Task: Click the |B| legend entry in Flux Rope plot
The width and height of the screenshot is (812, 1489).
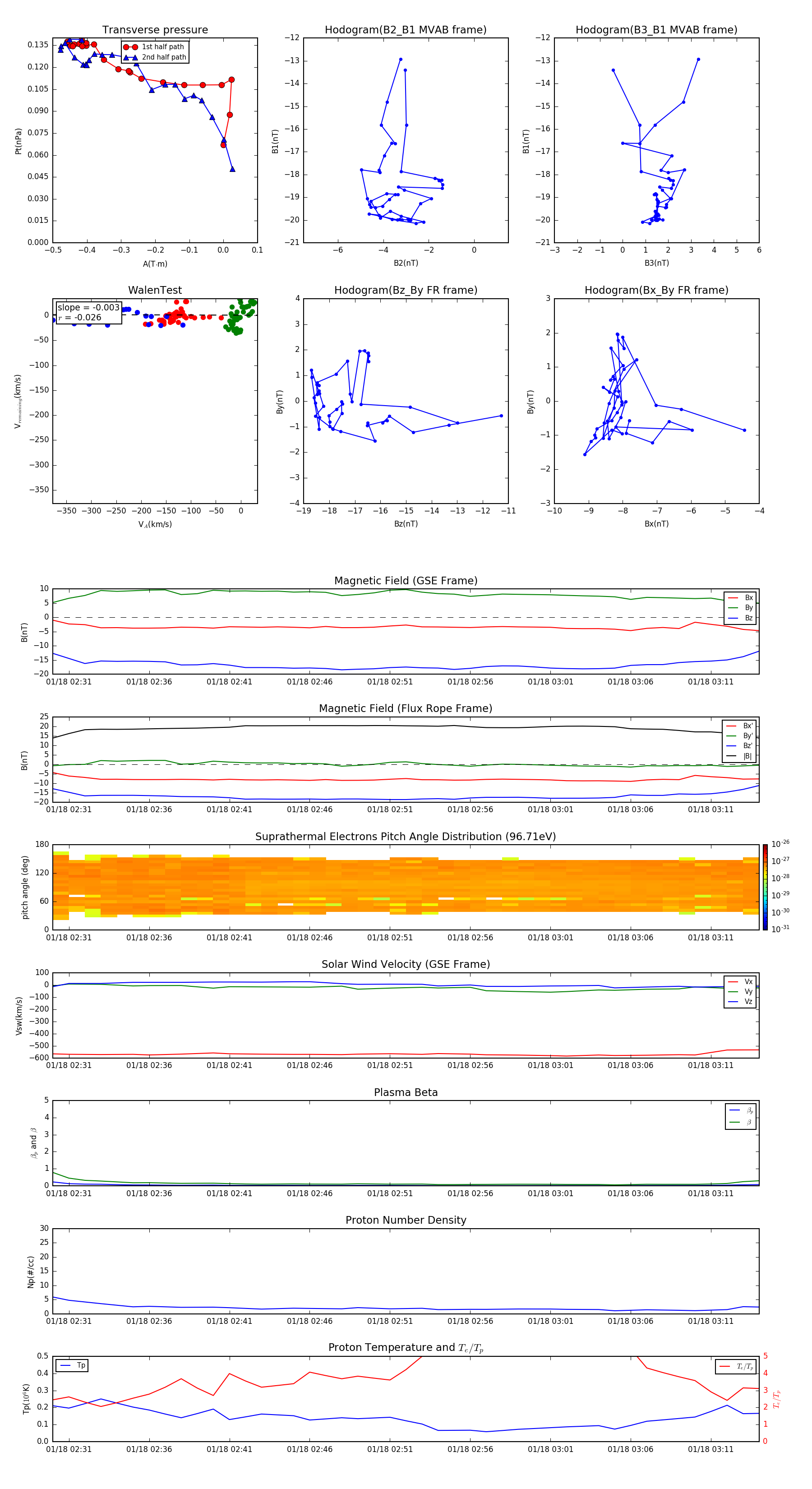Action: coord(740,756)
